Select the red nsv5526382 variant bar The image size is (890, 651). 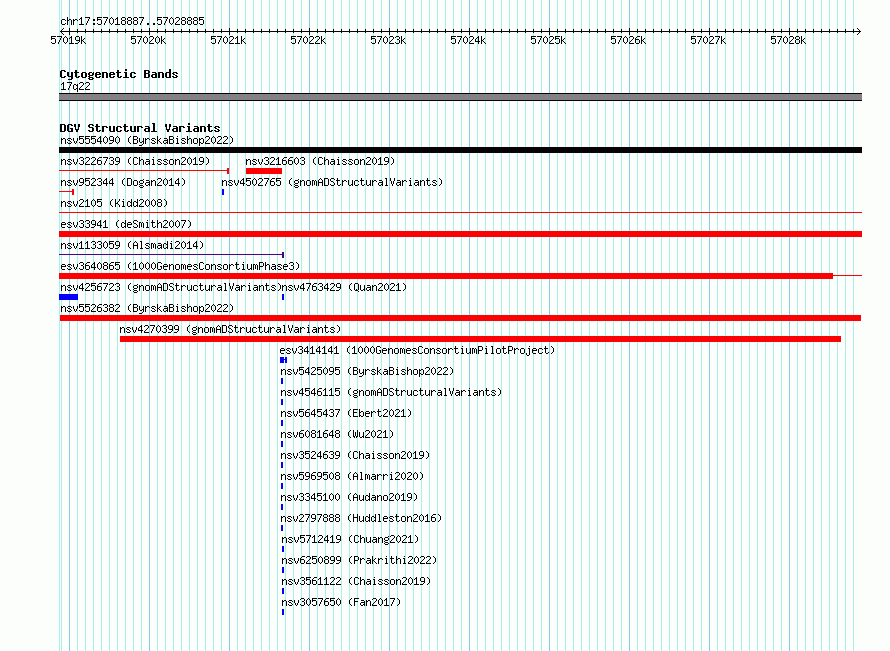460,318
